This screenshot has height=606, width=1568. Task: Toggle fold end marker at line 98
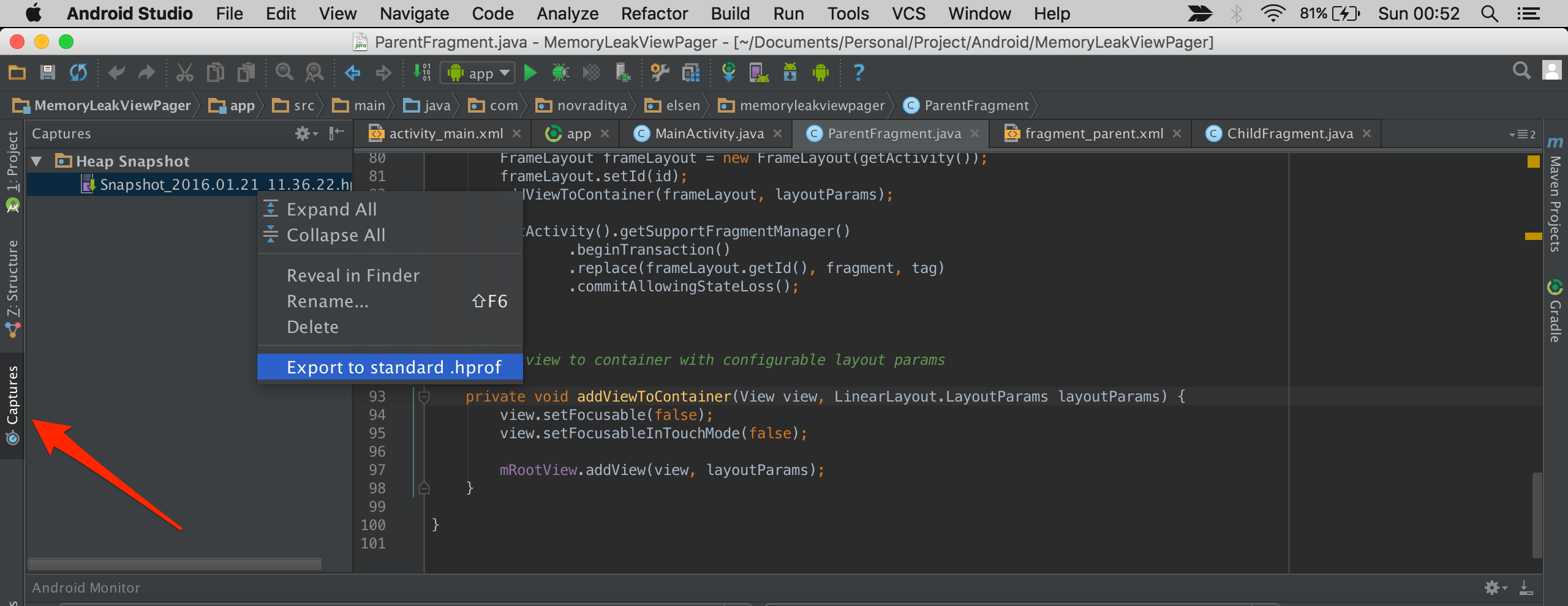pos(423,488)
